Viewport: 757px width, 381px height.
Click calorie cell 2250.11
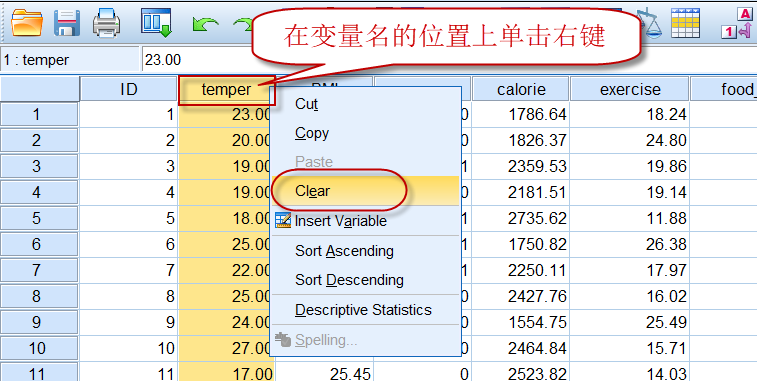[x=521, y=270]
